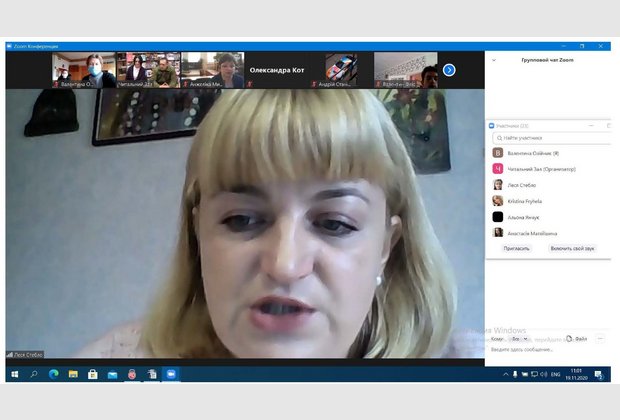The height and width of the screenshot is (420, 620).
Task: Launch Microsoft Edge from taskbar
Action: click(53, 374)
